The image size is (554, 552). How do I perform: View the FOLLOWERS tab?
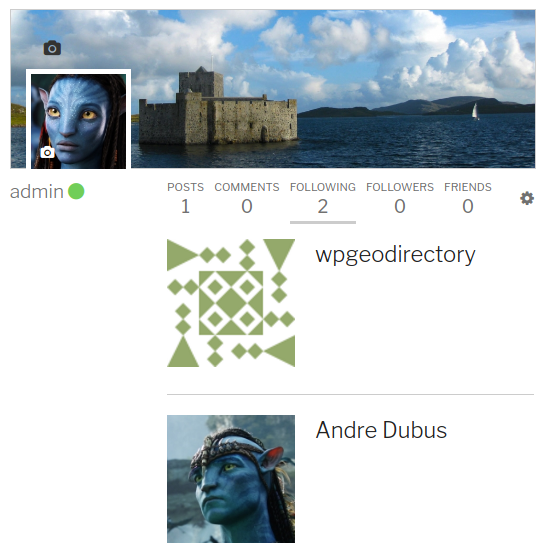point(400,187)
